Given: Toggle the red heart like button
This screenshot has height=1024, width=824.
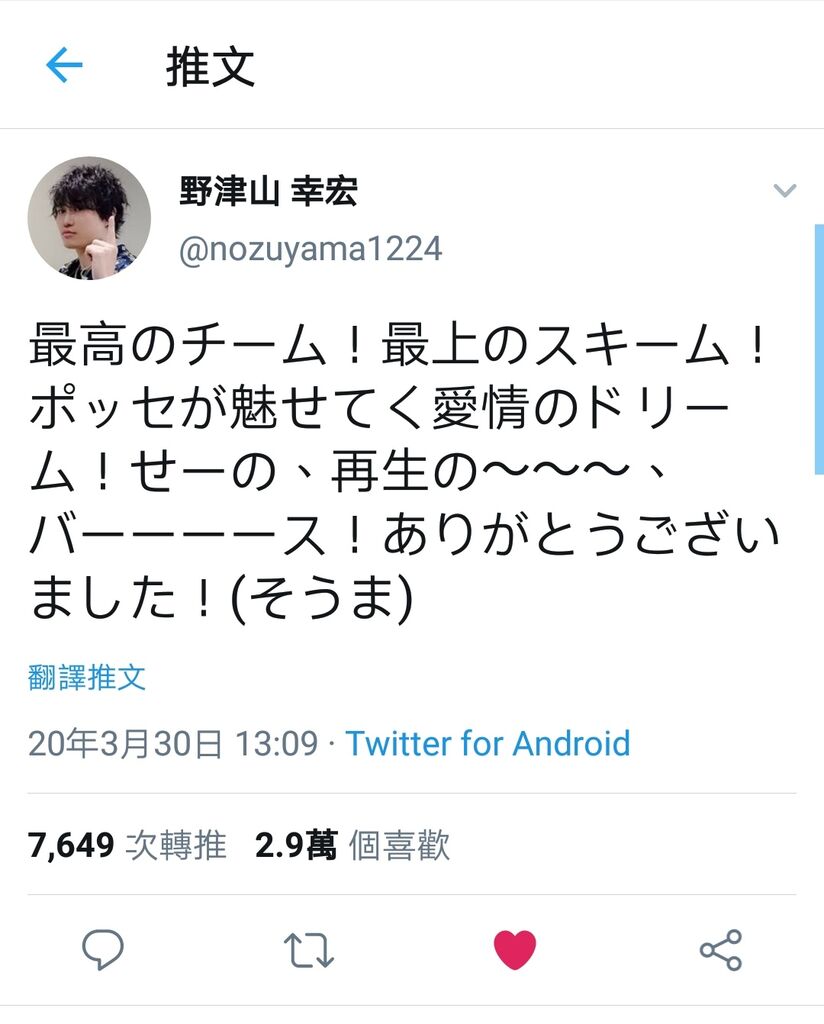Looking at the screenshot, I should pyautogui.click(x=515, y=950).
